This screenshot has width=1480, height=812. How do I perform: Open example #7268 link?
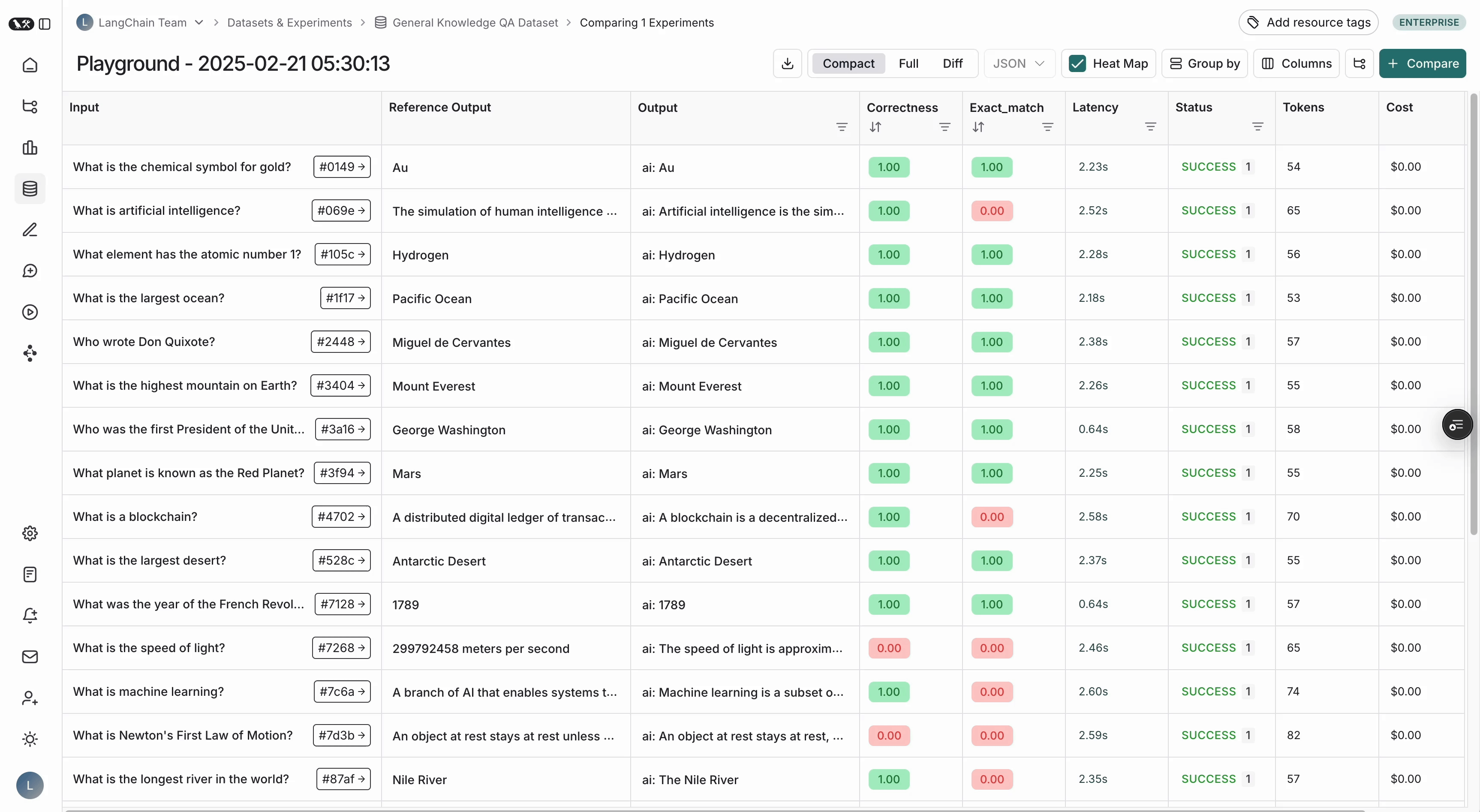tap(342, 648)
